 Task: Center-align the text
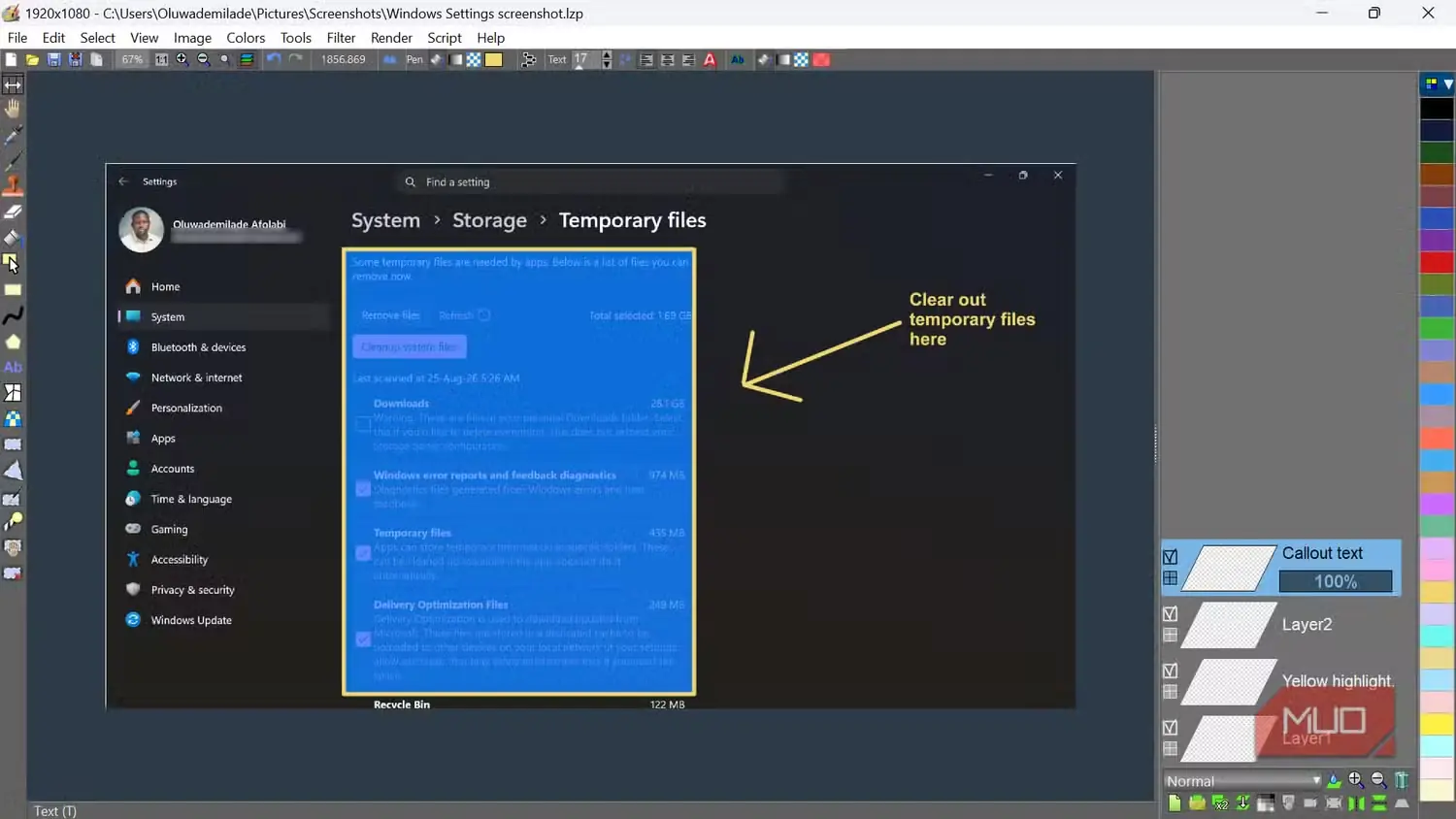[668, 60]
